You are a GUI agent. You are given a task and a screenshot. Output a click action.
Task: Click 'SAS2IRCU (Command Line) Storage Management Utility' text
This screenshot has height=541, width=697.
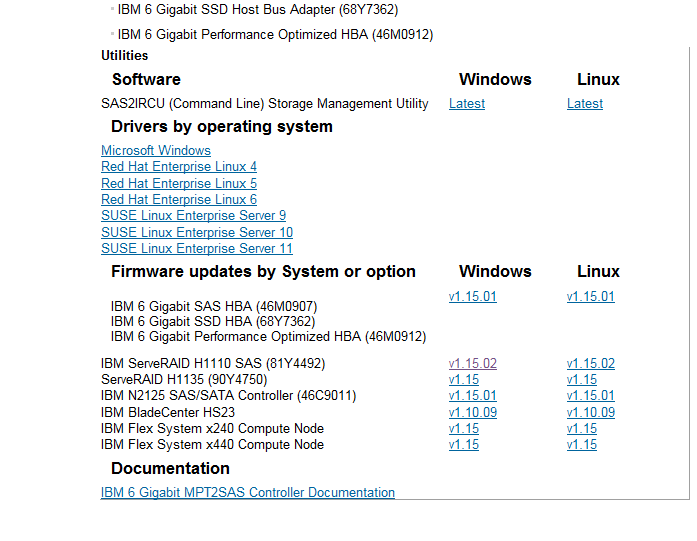point(264,104)
